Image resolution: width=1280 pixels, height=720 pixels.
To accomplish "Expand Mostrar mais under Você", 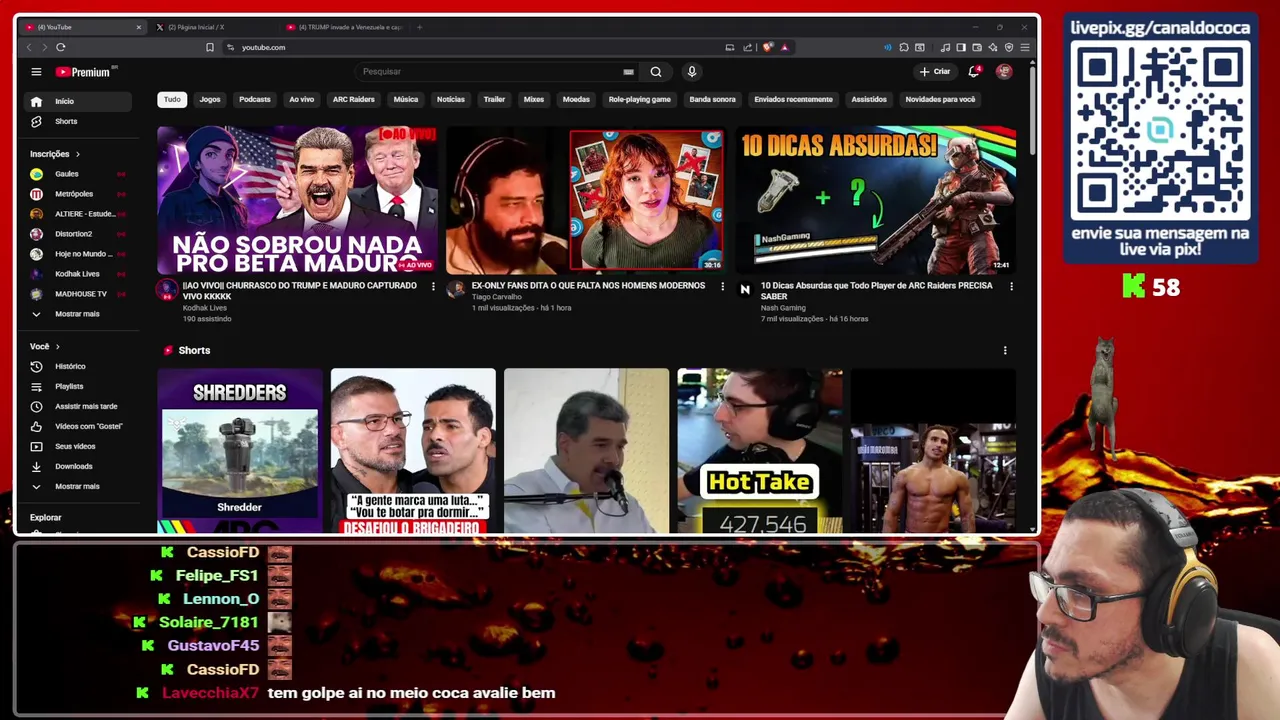I will (77, 486).
